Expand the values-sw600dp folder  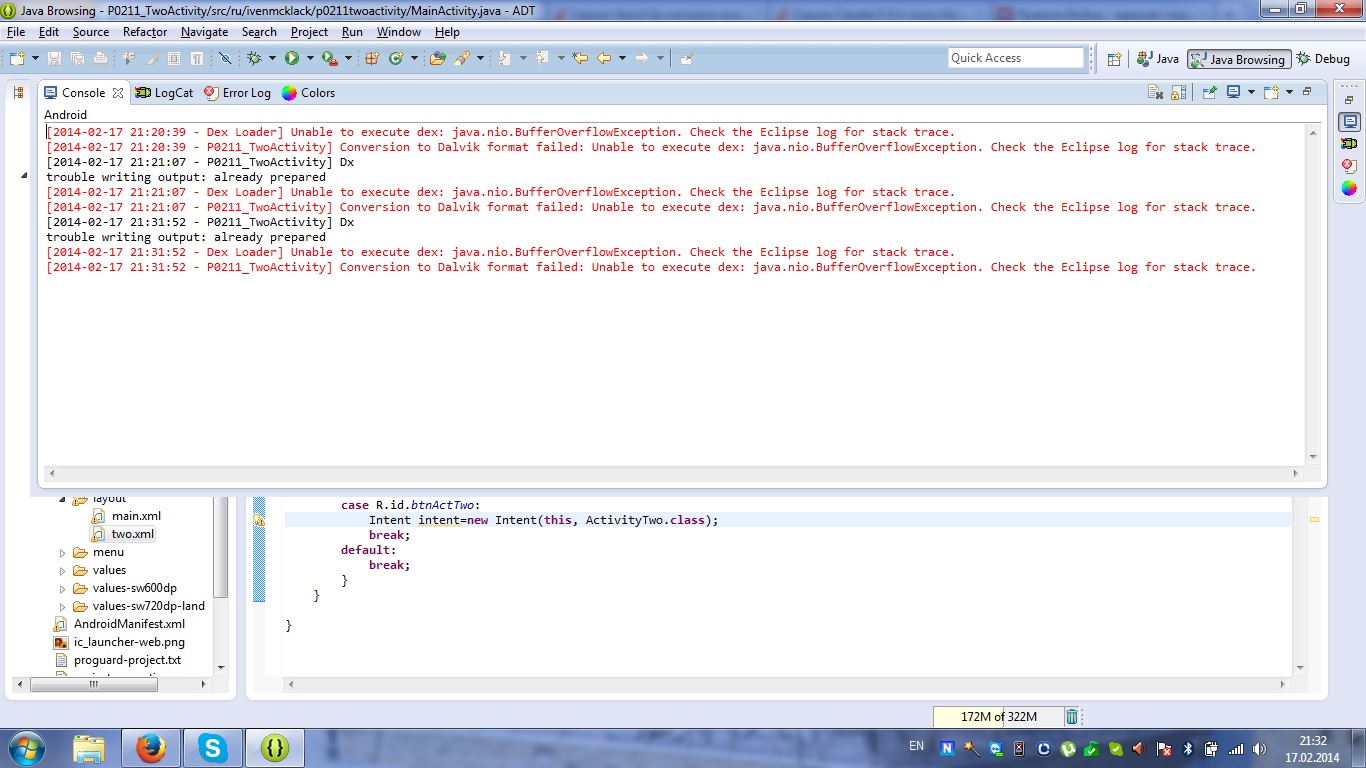point(62,588)
